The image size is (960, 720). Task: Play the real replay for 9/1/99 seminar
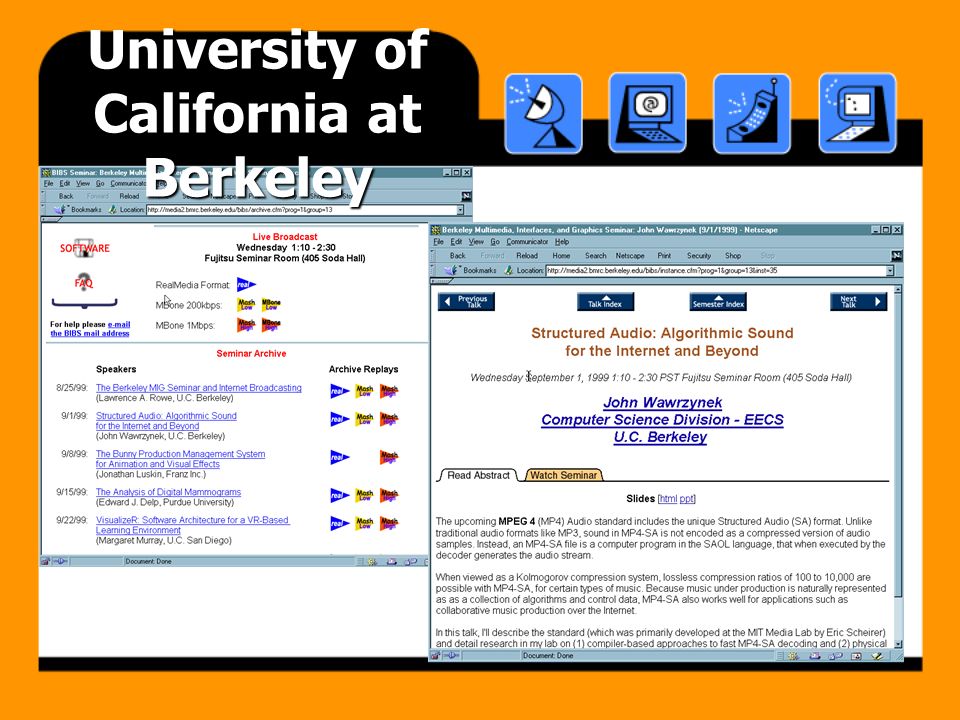pos(340,419)
